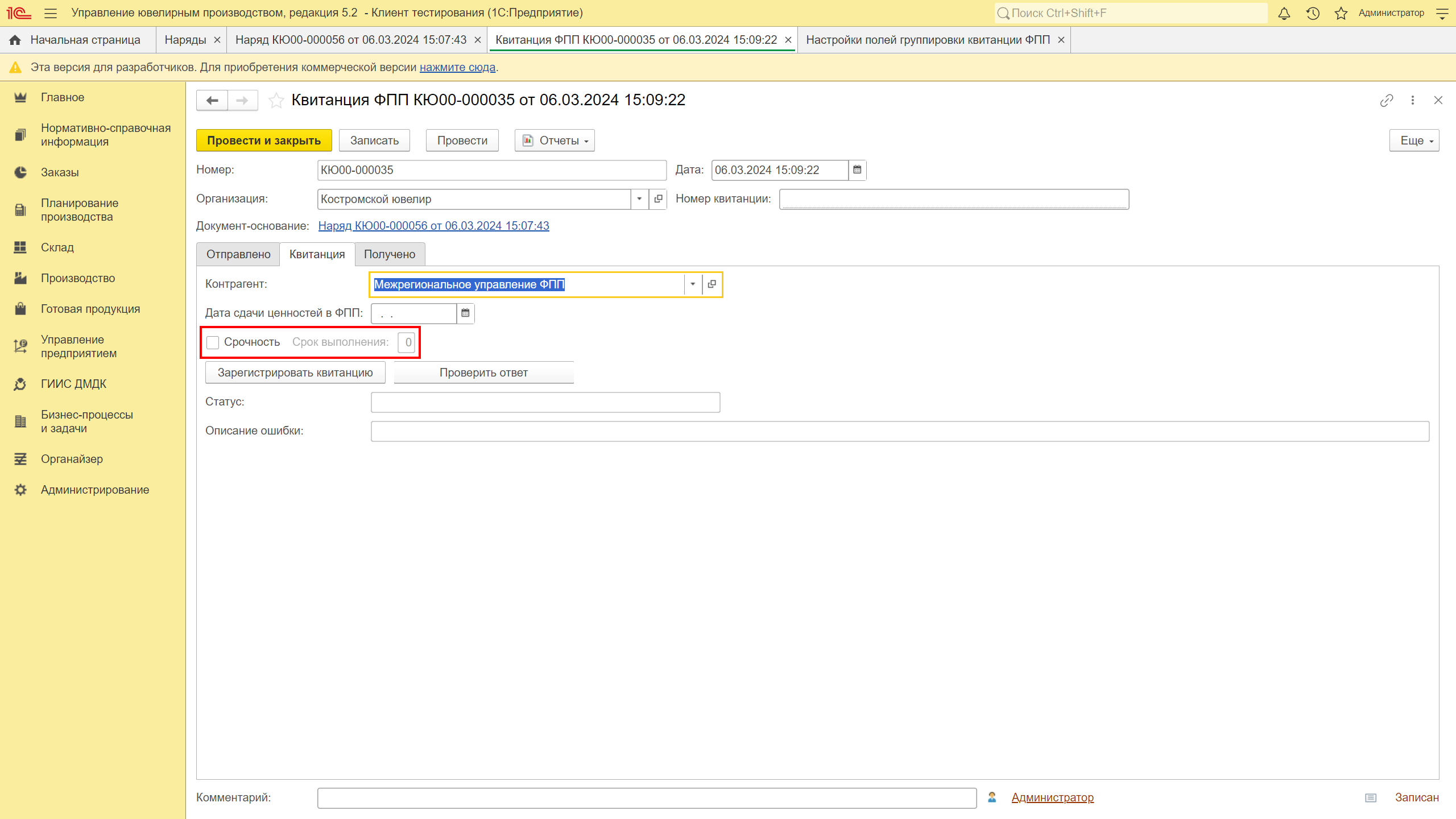Image resolution: width=1456 pixels, height=819 pixels.
Task: Switch to Наряды window tab
Action: 185,40
